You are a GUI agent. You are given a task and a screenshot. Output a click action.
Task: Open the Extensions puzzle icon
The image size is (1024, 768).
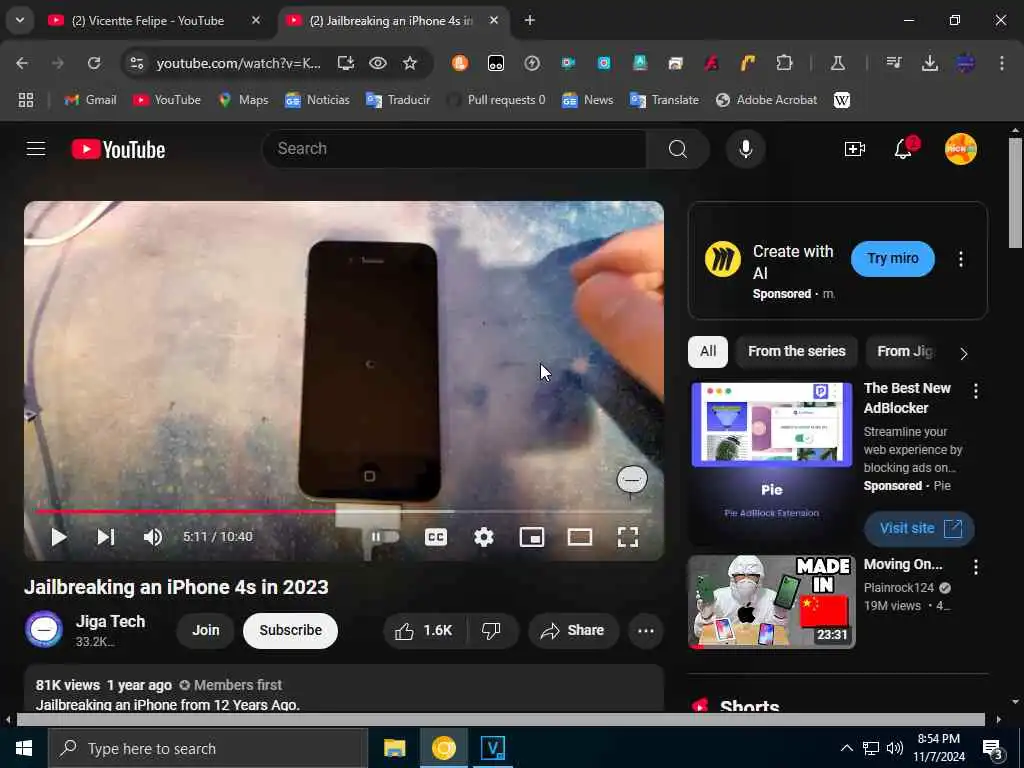784,63
